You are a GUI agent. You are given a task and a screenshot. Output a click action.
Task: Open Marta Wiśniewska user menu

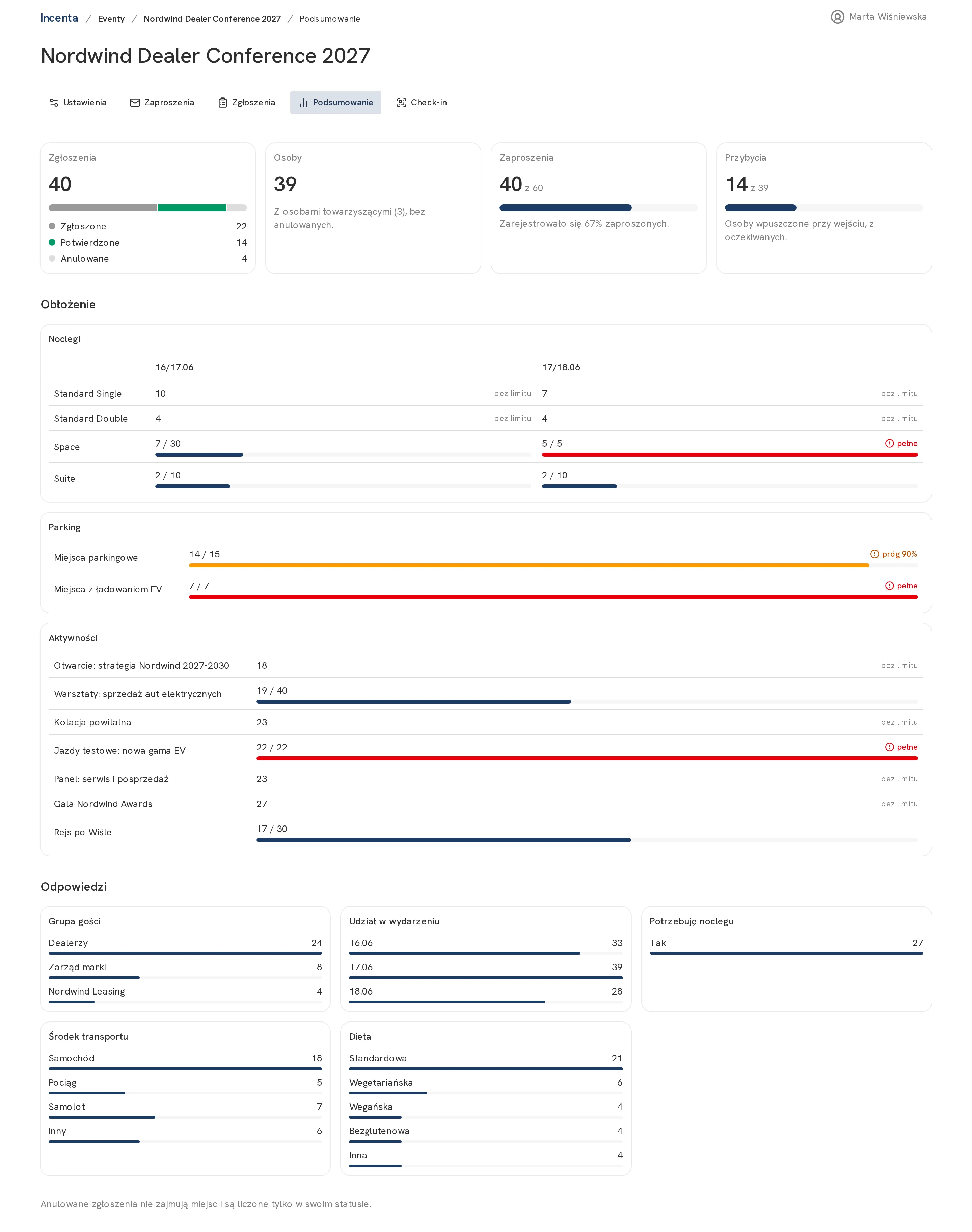click(879, 17)
